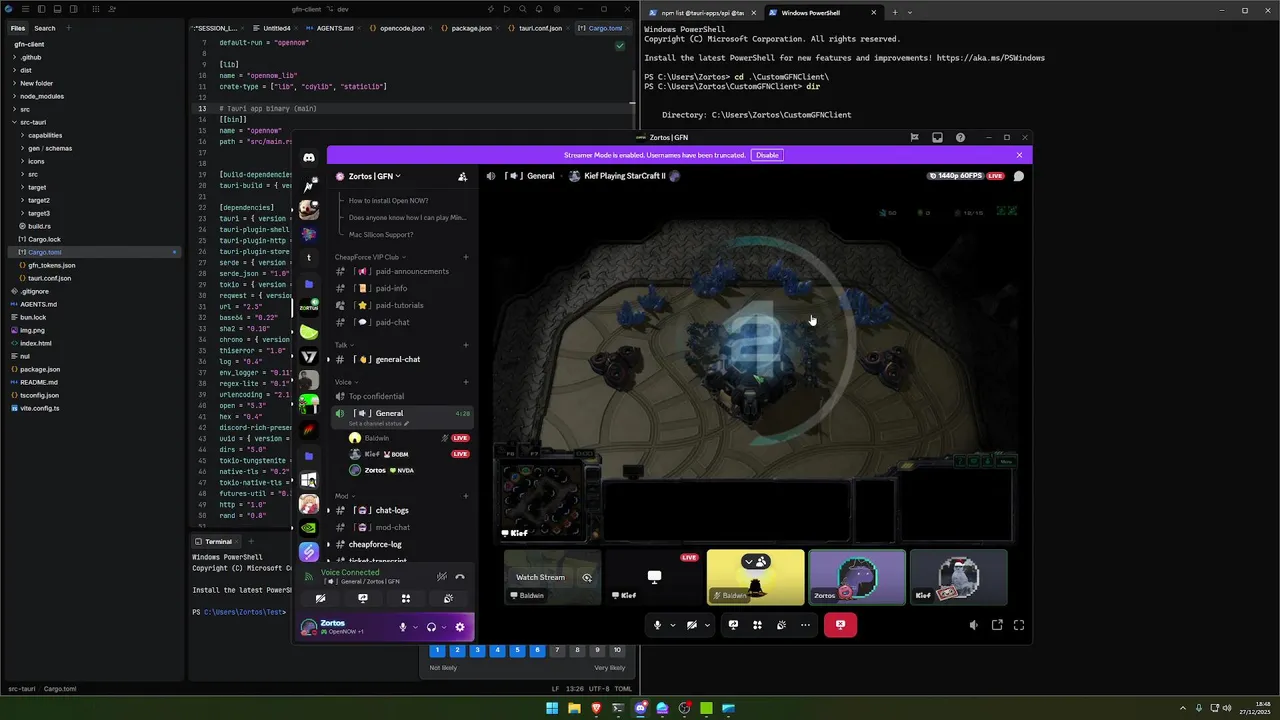This screenshot has height=720, width=1280.
Task: Disconnect from voice in Voice Connected panel
Action: [460, 576]
